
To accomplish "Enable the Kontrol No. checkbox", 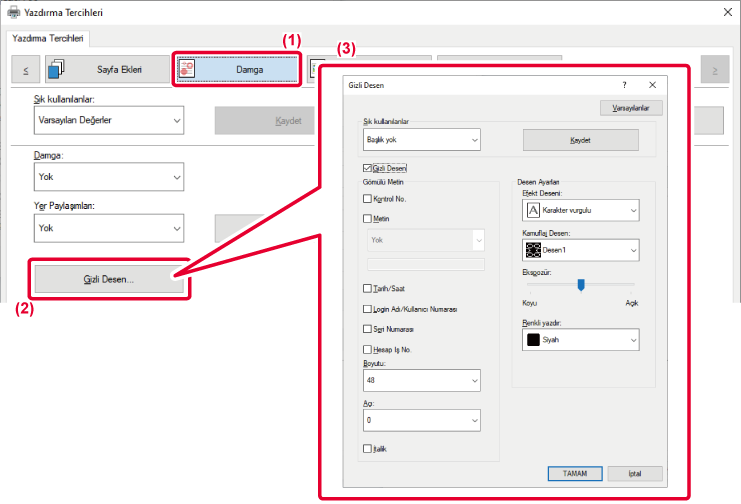I will (368, 199).
